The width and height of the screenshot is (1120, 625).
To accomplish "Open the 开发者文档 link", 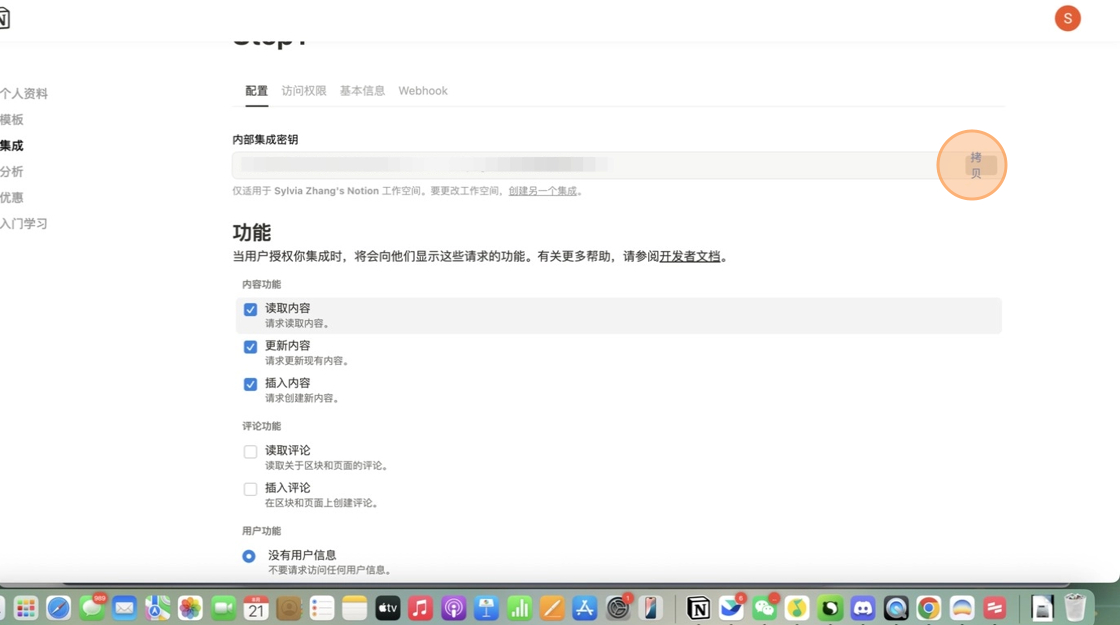I will tap(689, 256).
